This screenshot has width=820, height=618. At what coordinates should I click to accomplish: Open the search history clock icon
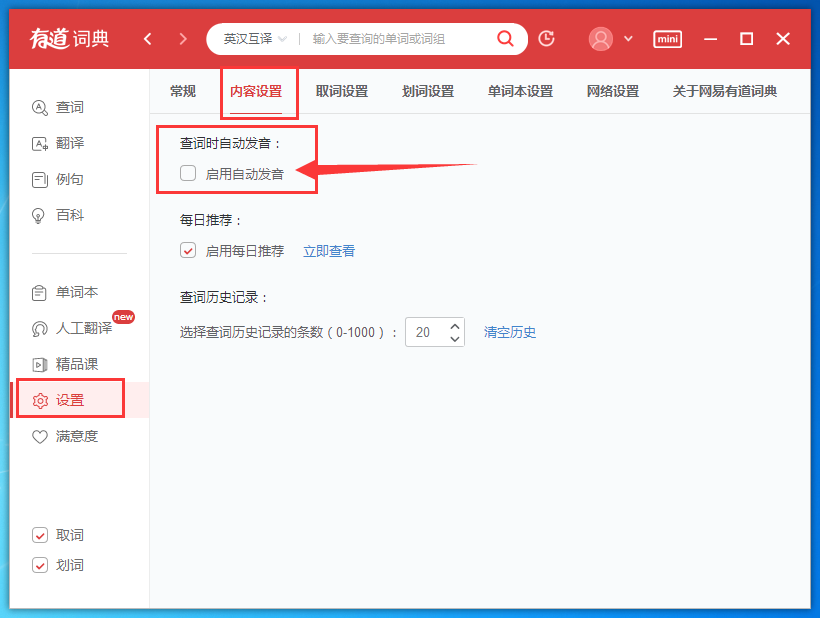[546, 39]
